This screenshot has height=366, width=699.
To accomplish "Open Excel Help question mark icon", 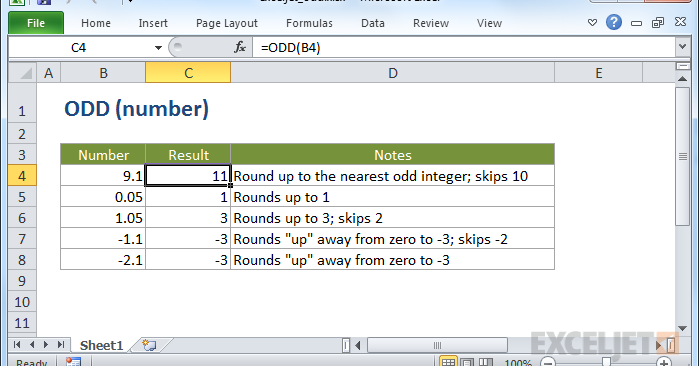I will pos(614,22).
